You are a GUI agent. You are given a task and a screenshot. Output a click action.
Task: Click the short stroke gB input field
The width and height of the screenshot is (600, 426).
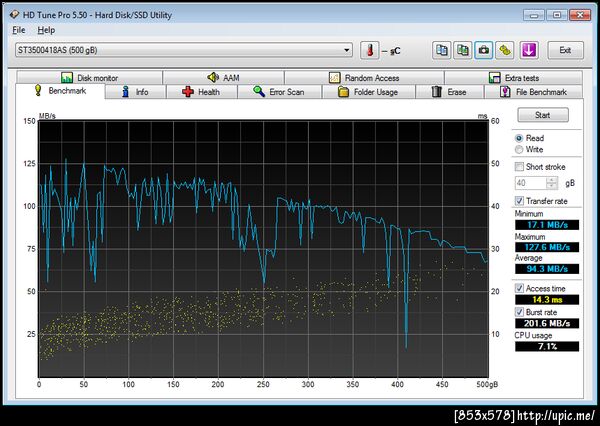point(531,183)
